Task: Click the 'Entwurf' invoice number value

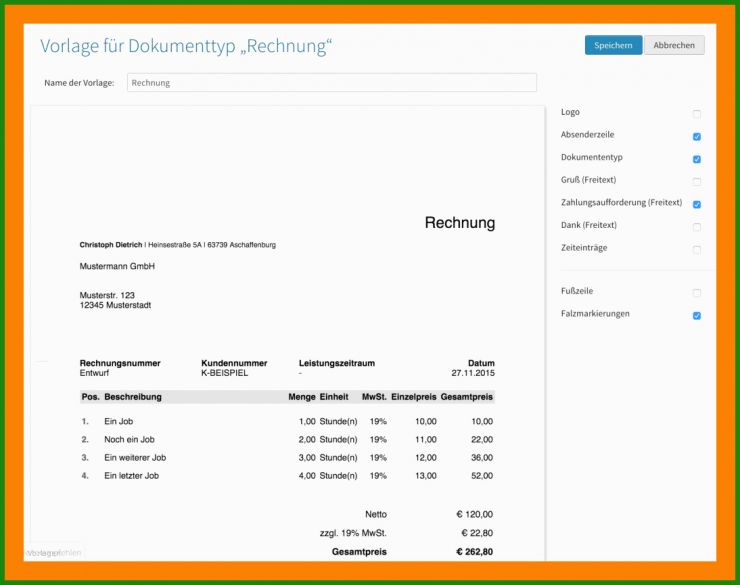Action: point(94,373)
